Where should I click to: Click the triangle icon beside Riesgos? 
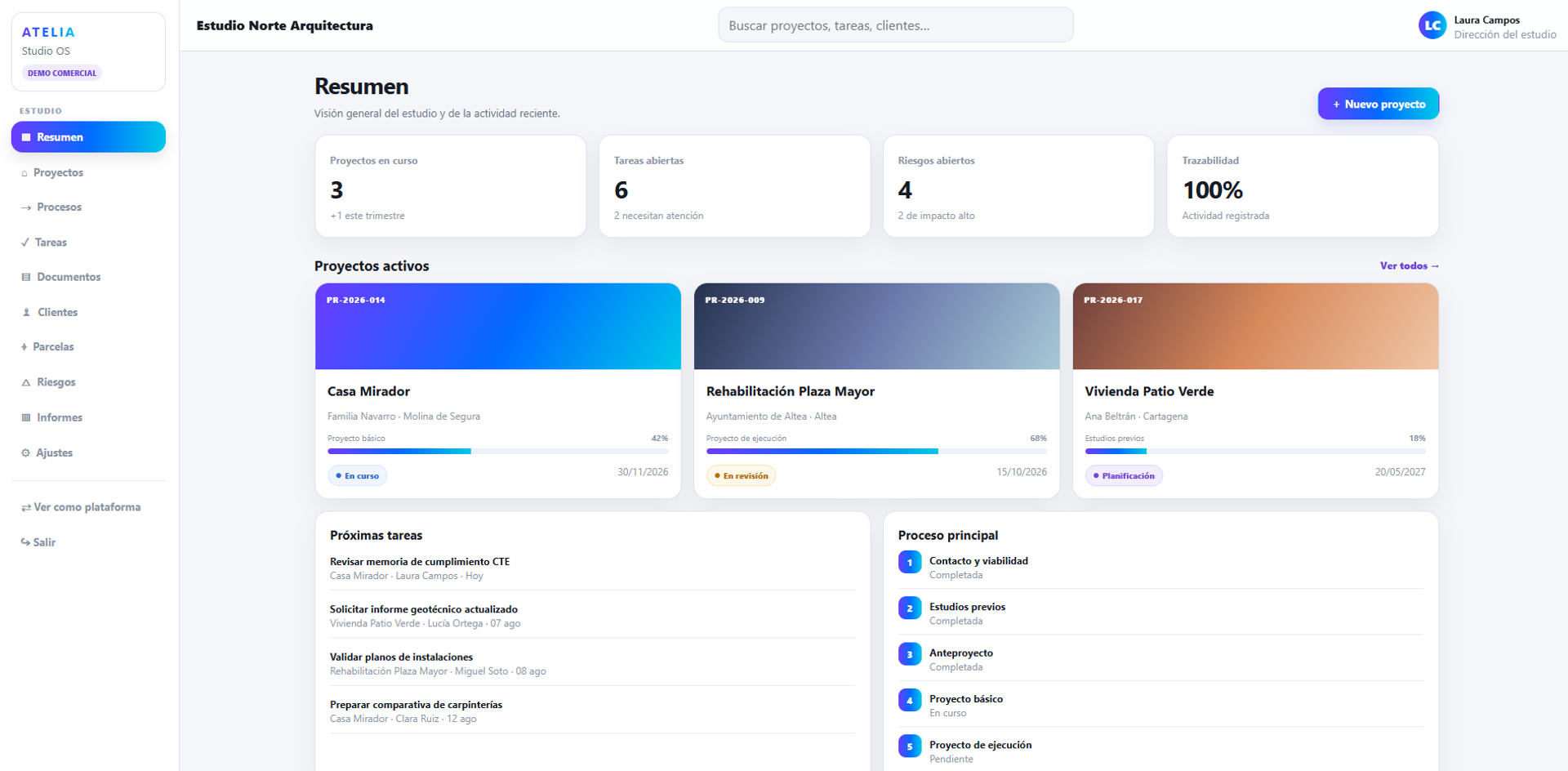(26, 382)
